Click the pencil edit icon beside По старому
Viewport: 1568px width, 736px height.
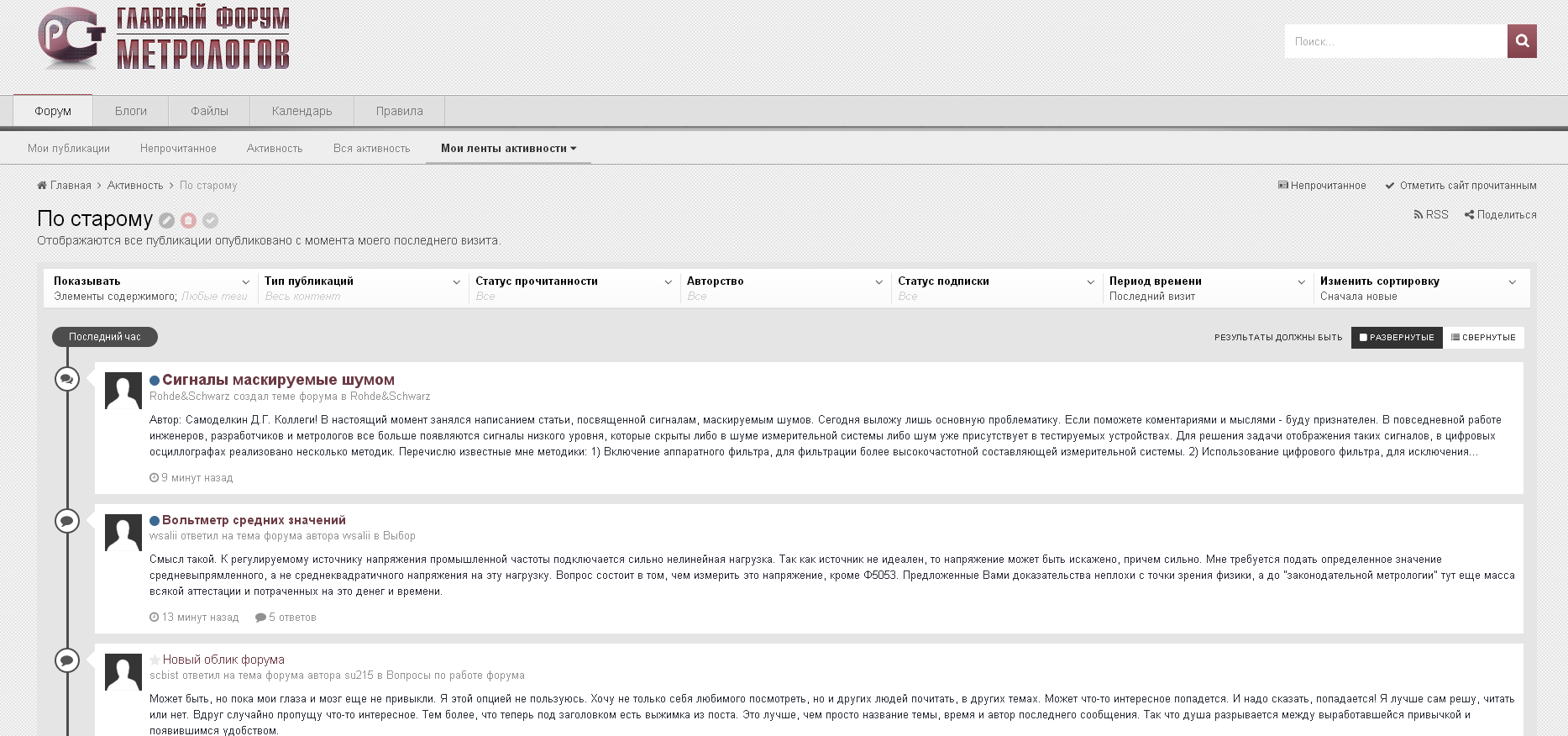tap(167, 220)
